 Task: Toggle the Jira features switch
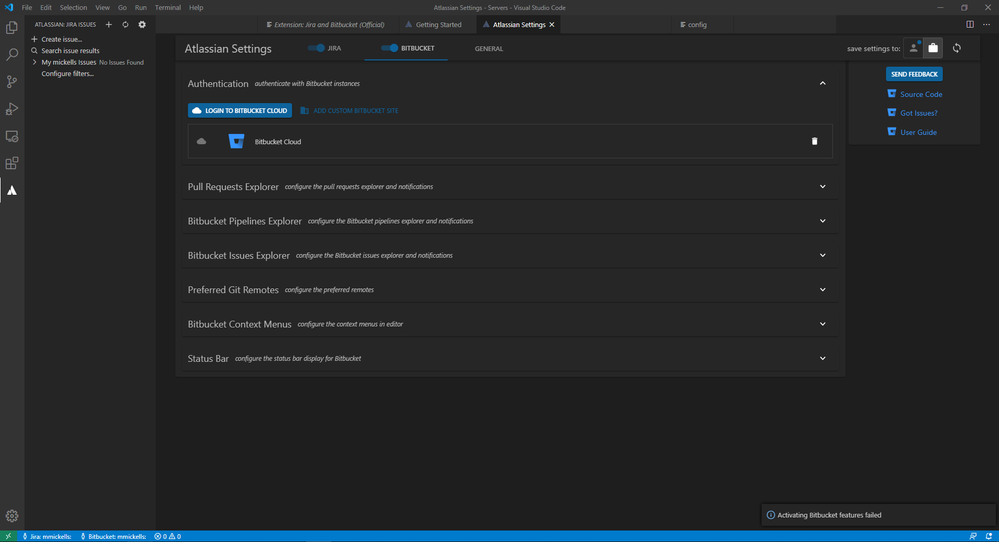[316, 48]
